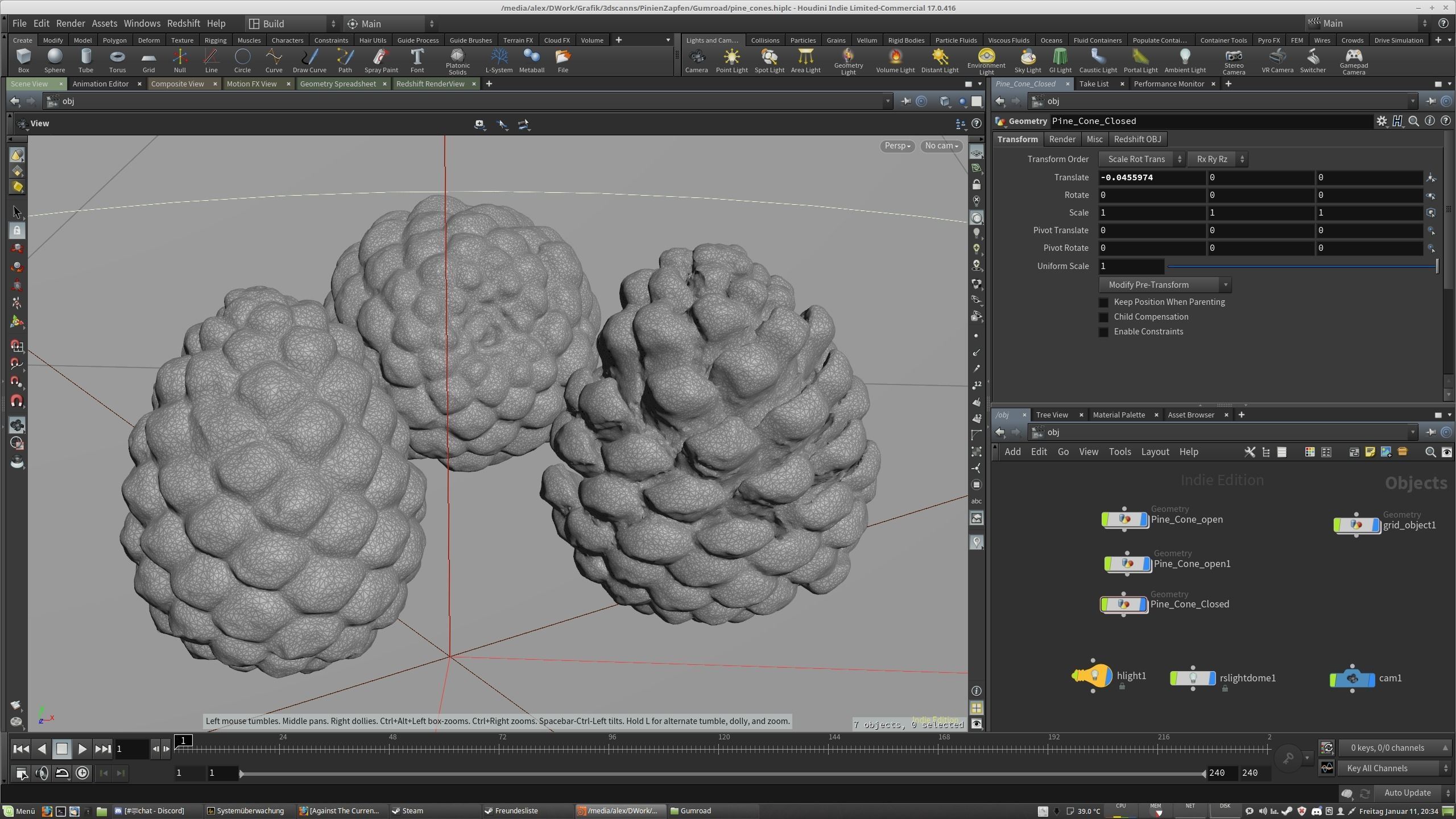This screenshot has width=1456, height=819.
Task: Open the Key All Channels dropdown
Action: pos(1394,768)
